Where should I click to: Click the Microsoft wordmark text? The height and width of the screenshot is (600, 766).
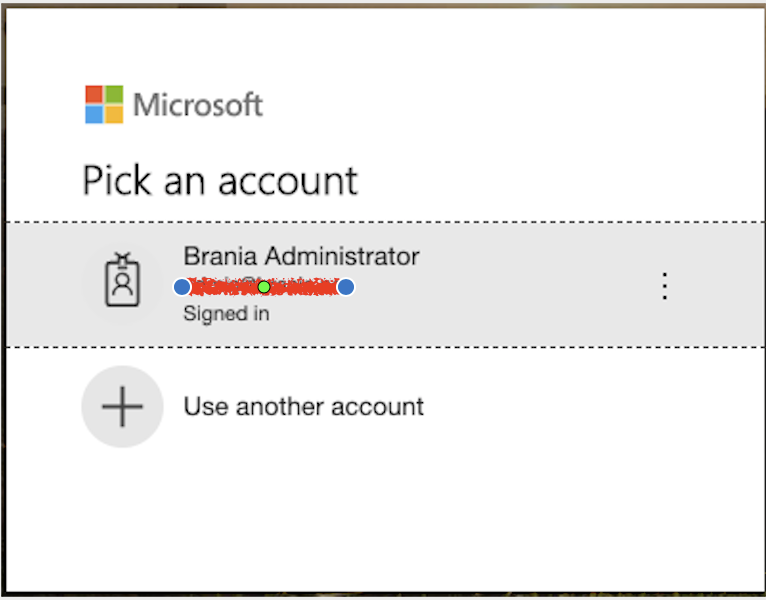(198, 105)
